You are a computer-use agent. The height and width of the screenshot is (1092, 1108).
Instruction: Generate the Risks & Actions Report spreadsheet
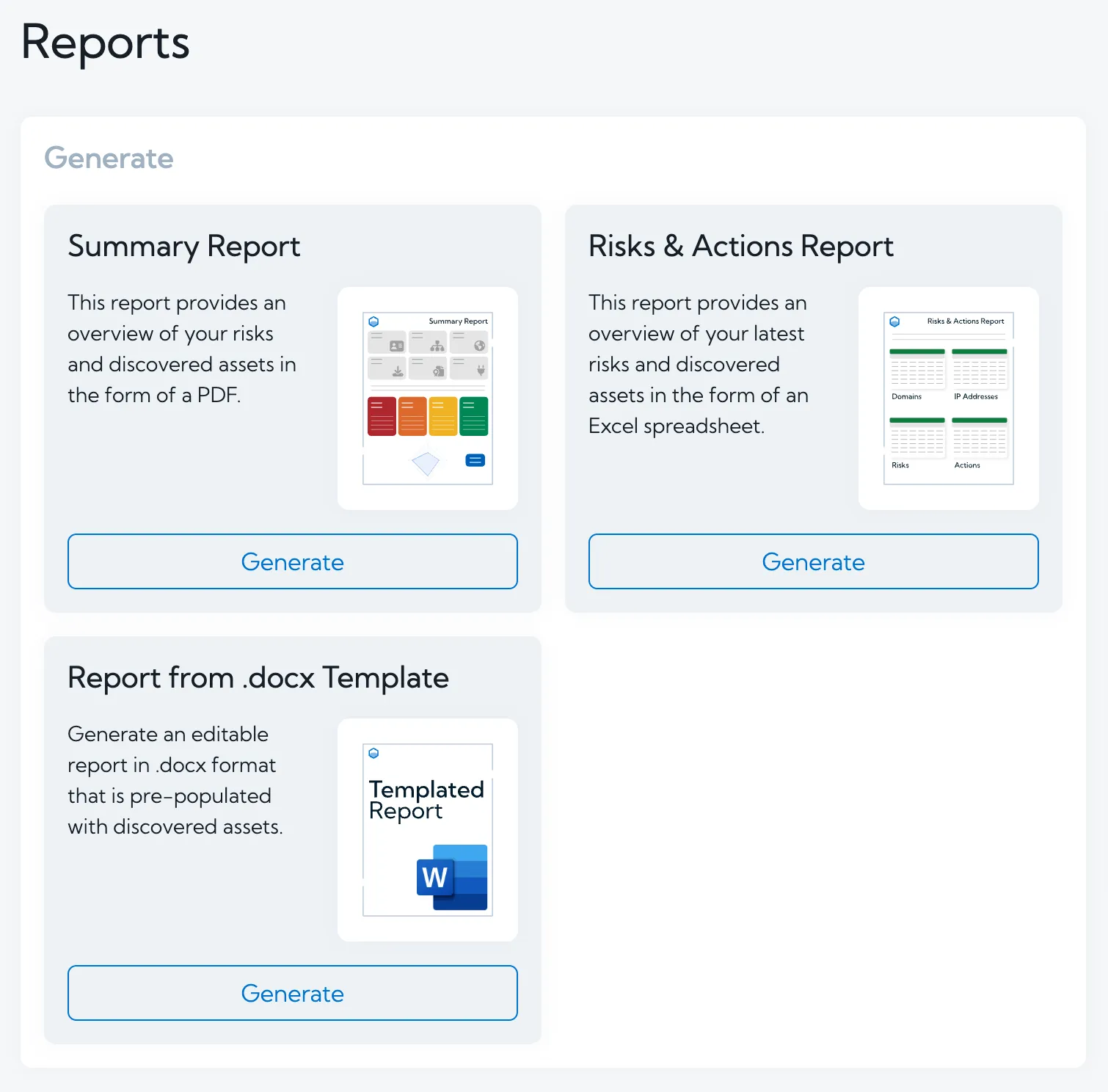pos(812,561)
